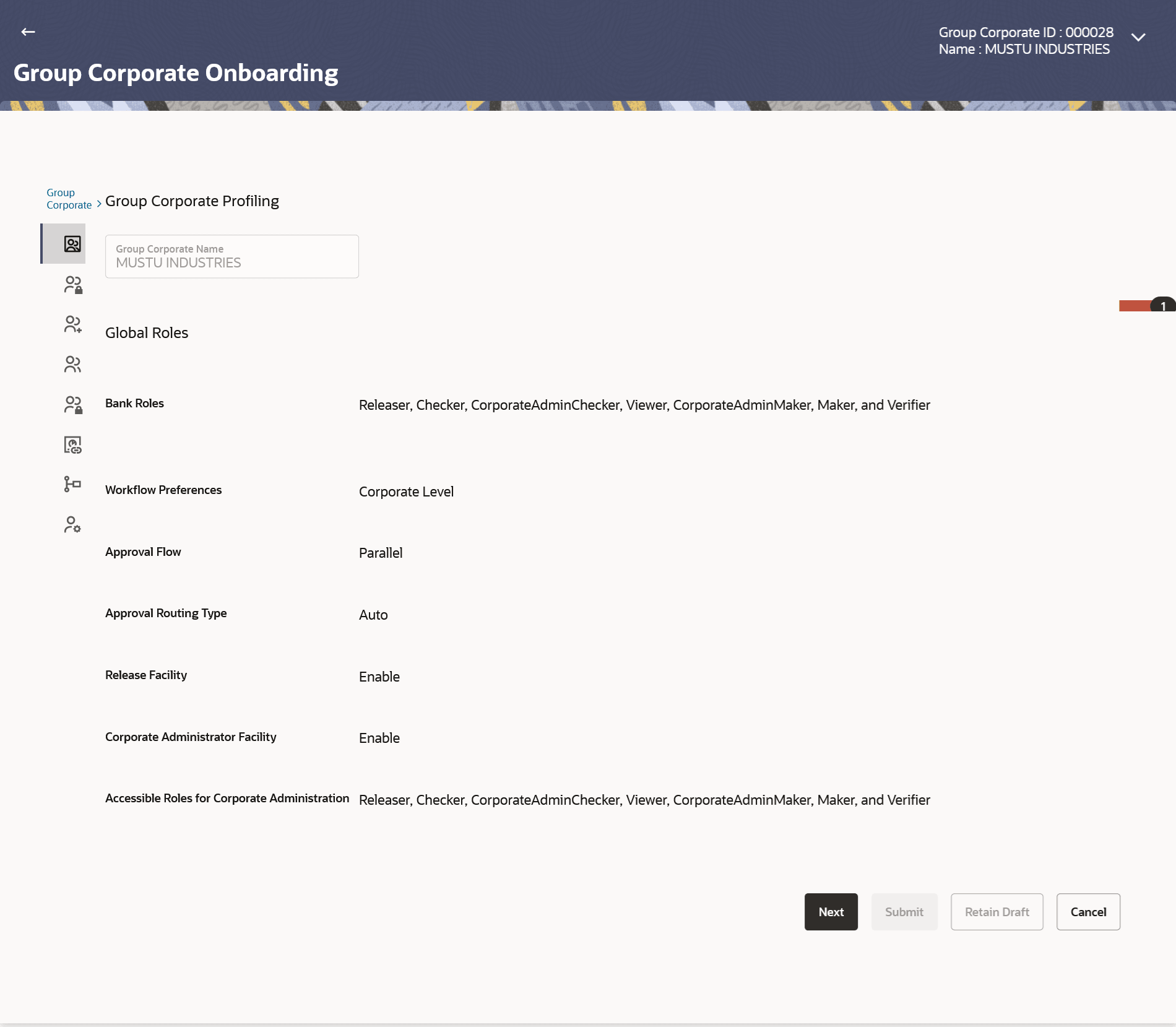Click the Retain Draft button
Viewport: 1176px width, 1027px height.
[x=997, y=912]
